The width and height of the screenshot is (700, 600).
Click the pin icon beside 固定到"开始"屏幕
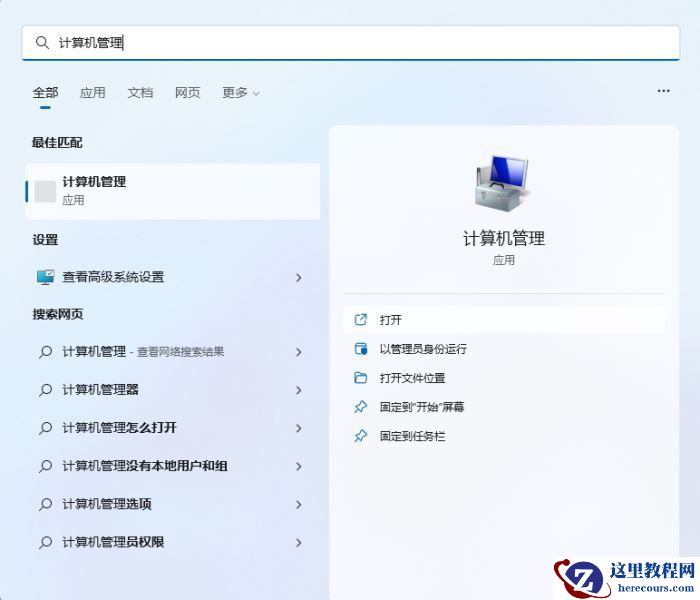(361, 407)
